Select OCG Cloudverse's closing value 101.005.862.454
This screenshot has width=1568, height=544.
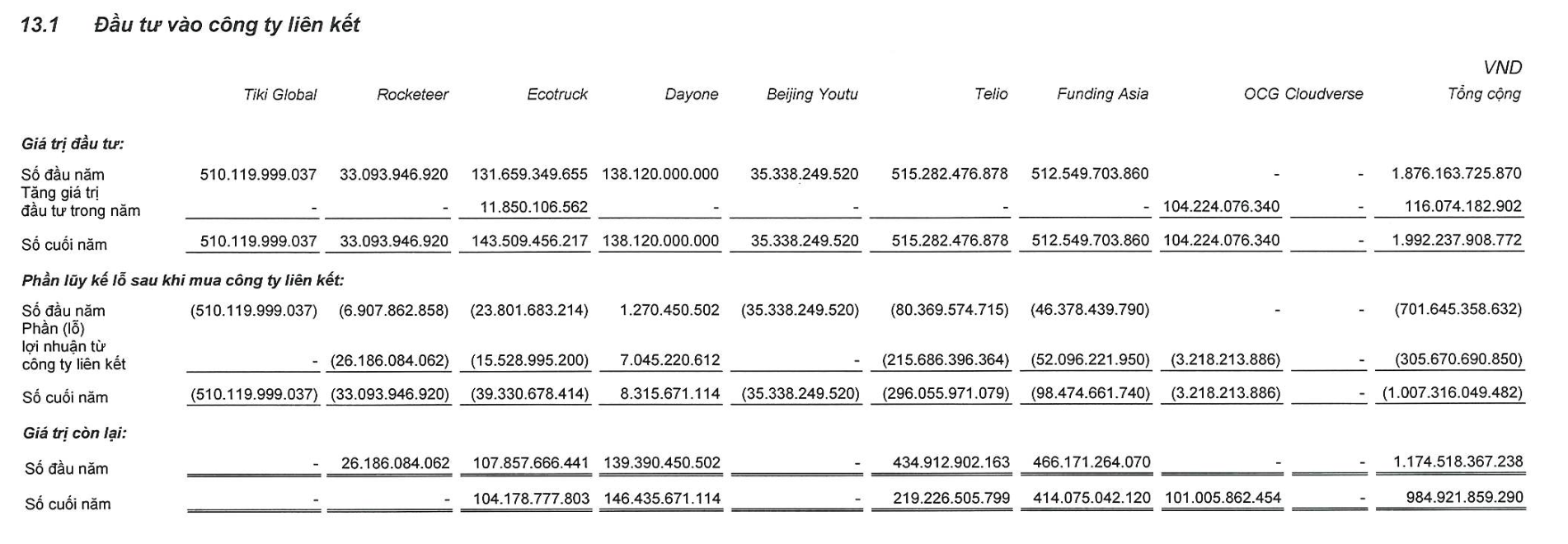[1223, 498]
